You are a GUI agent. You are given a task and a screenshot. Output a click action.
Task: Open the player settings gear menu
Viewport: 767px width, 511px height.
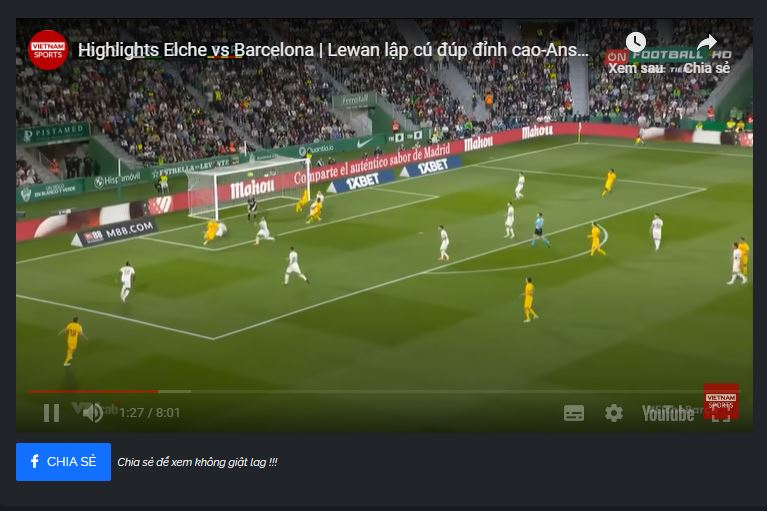pyautogui.click(x=614, y=413)
